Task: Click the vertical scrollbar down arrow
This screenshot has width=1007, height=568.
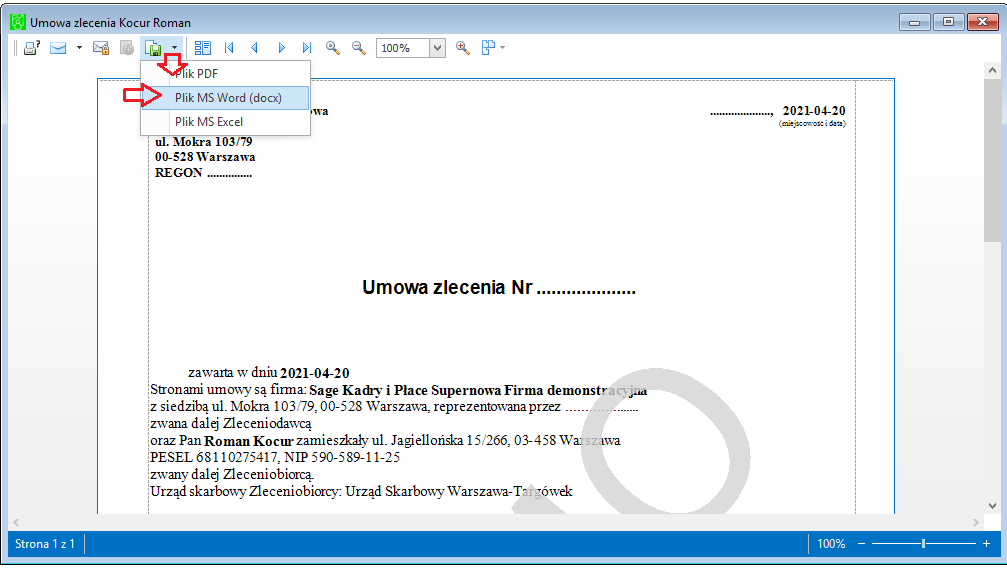Action: point(992,506)
